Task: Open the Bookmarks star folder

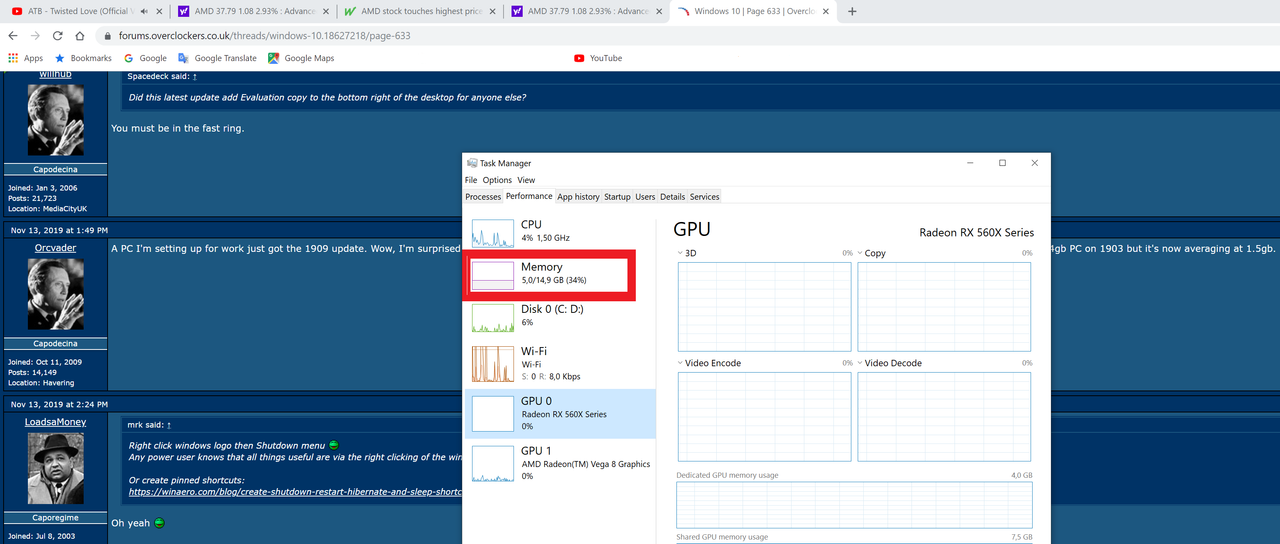Action: click(x=84, y=58)
